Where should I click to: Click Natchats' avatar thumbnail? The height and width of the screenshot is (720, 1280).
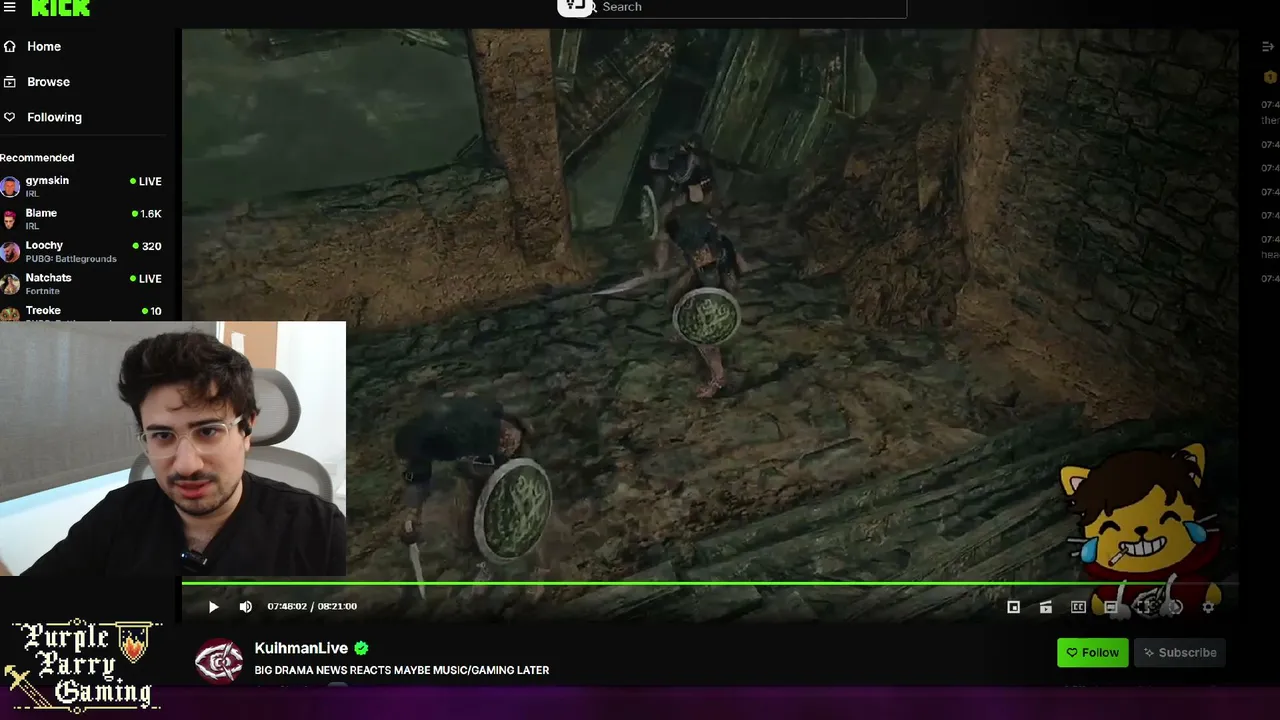(x=10, y=284)
